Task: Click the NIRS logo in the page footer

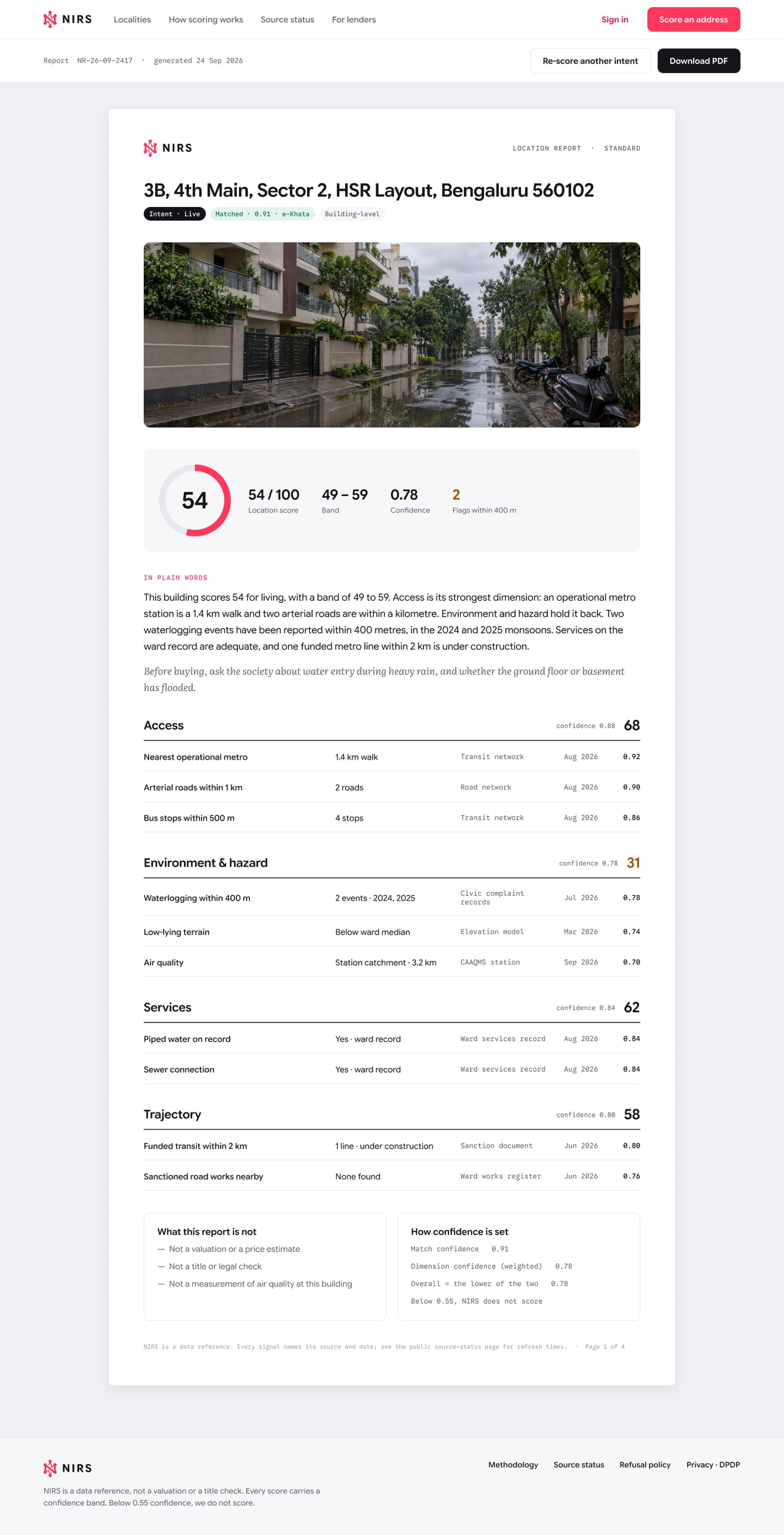Action: pyautogui.click(x=67, y=1468)
